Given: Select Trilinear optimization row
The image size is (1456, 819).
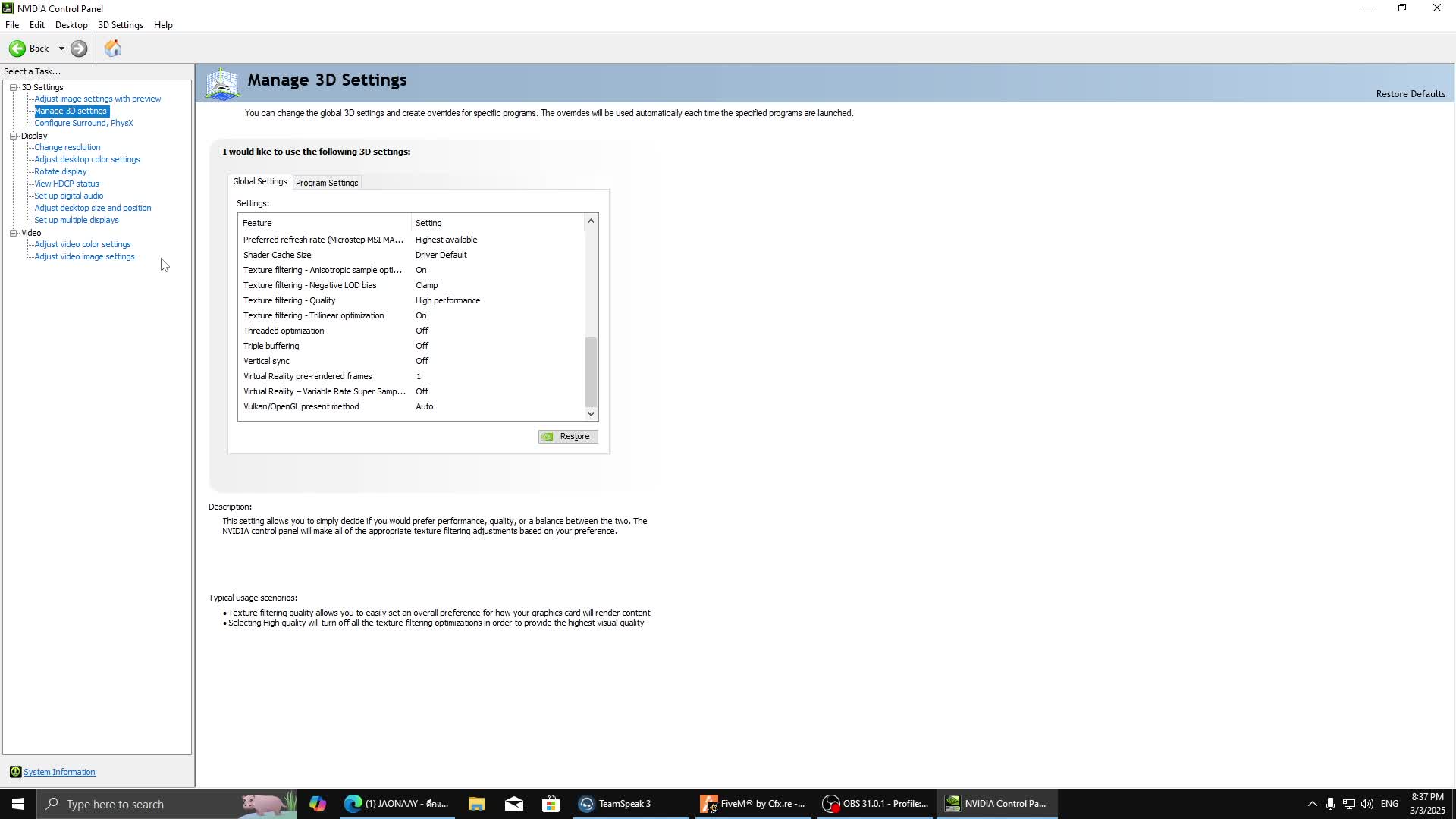Looking at the screenshot, I should (x=412, y=315).
